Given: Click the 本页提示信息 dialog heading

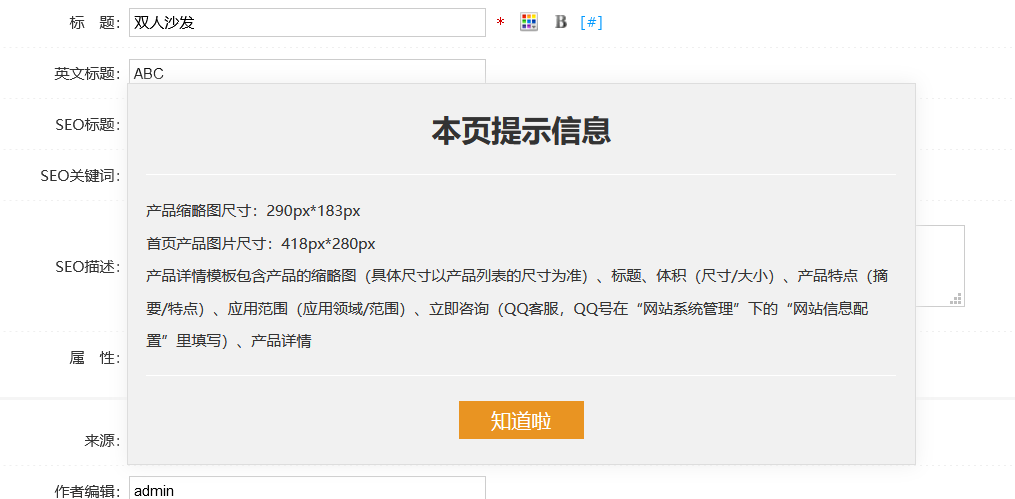Looking at the screenshot, I should pyautogui.click(x=521, y=131).
